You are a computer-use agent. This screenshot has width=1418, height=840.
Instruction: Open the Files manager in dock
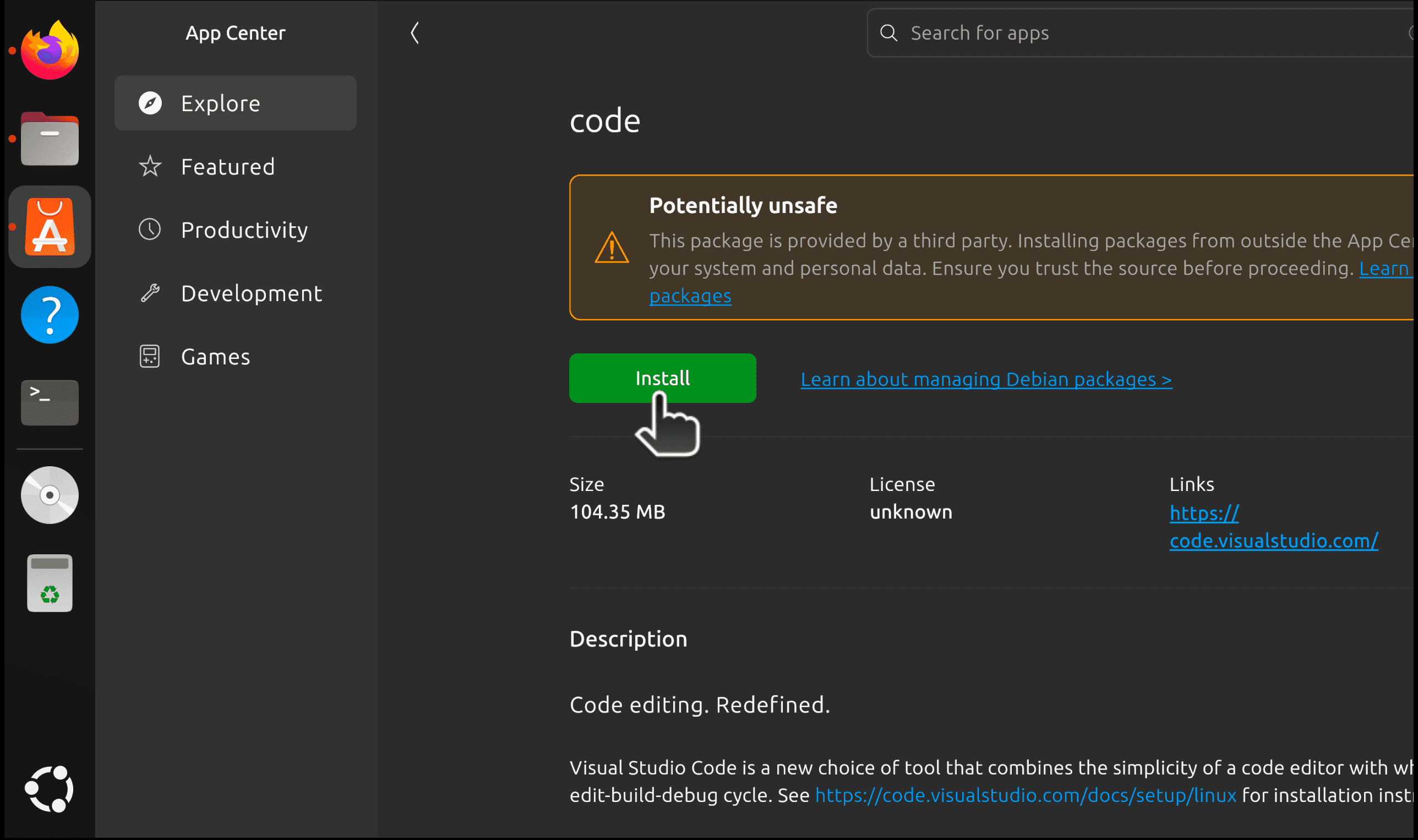(x=50, y=139)
